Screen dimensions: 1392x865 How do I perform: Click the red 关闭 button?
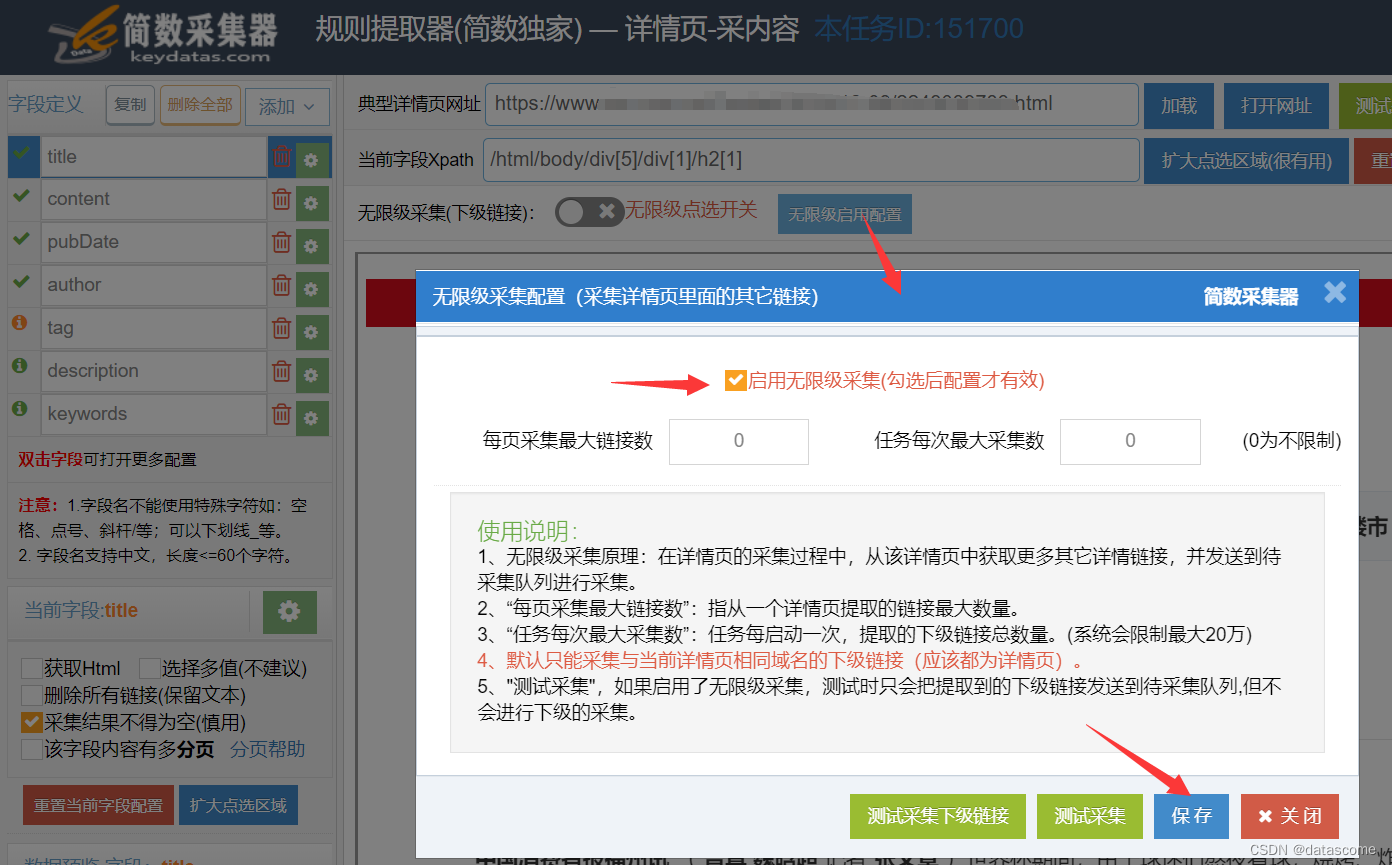pos(1290,816)
